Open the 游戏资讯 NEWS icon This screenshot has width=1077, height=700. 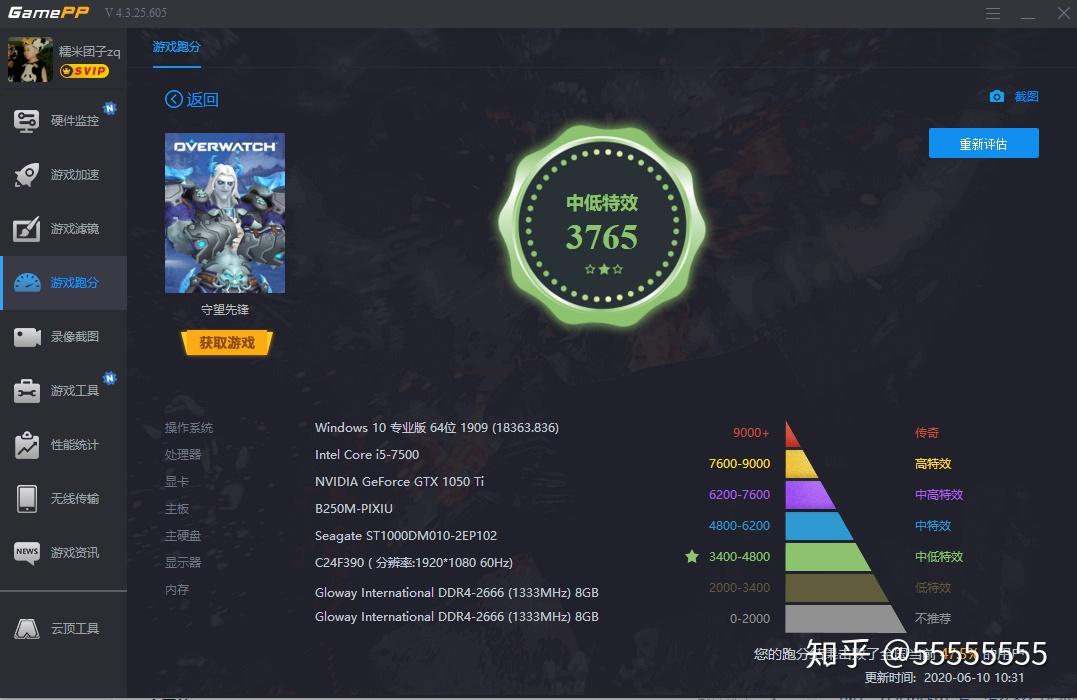click(x=27, y=553)
